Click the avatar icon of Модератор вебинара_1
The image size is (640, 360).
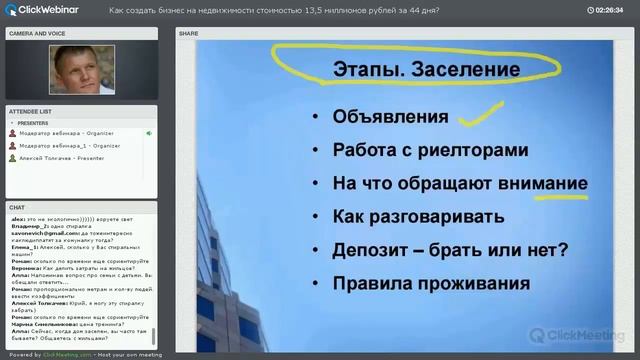point(13,146)
